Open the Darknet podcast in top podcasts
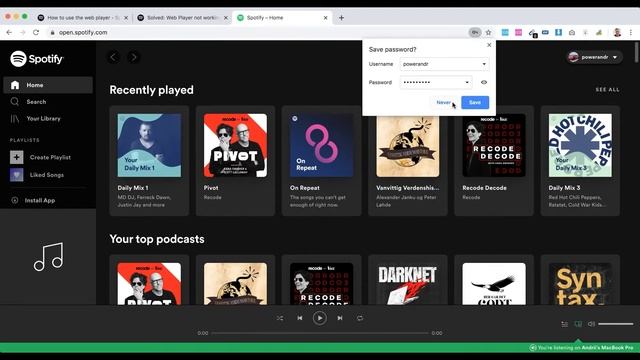Viewport: 640px width, 360px height. pos(408,280)
